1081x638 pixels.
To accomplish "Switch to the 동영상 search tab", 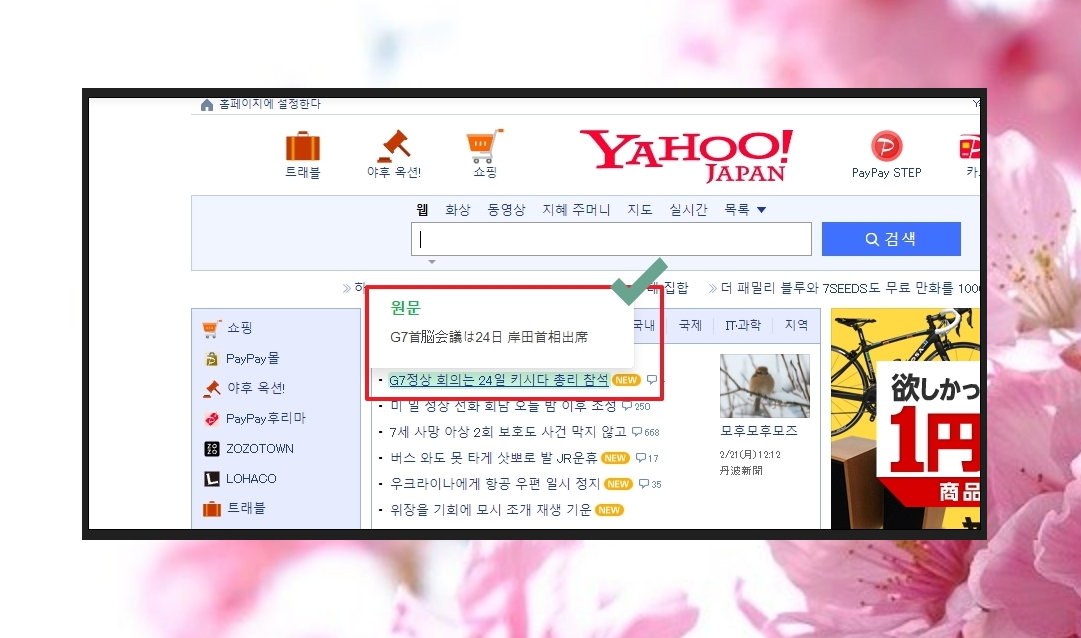I will pyautogui.click(x=506, y=210).
